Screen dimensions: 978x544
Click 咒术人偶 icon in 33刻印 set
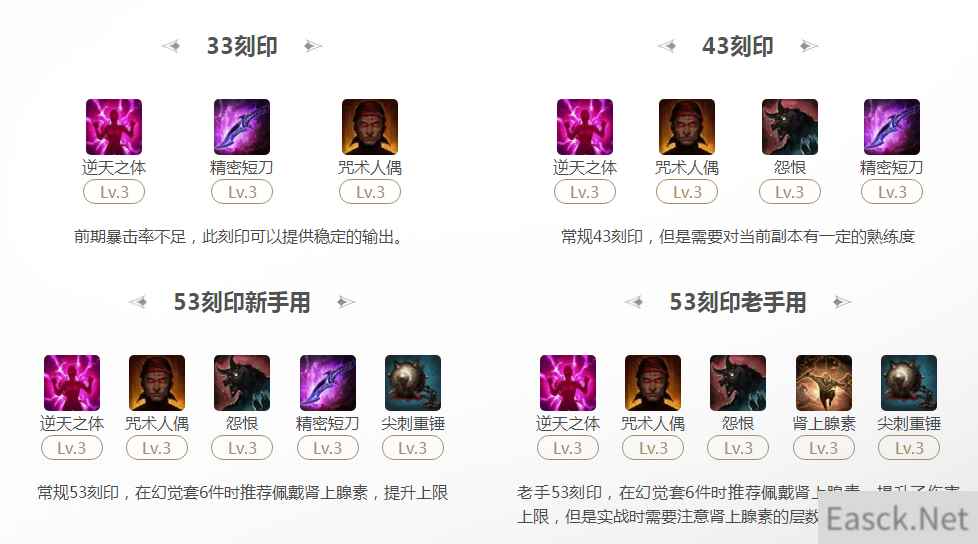(x=370, y=127)
